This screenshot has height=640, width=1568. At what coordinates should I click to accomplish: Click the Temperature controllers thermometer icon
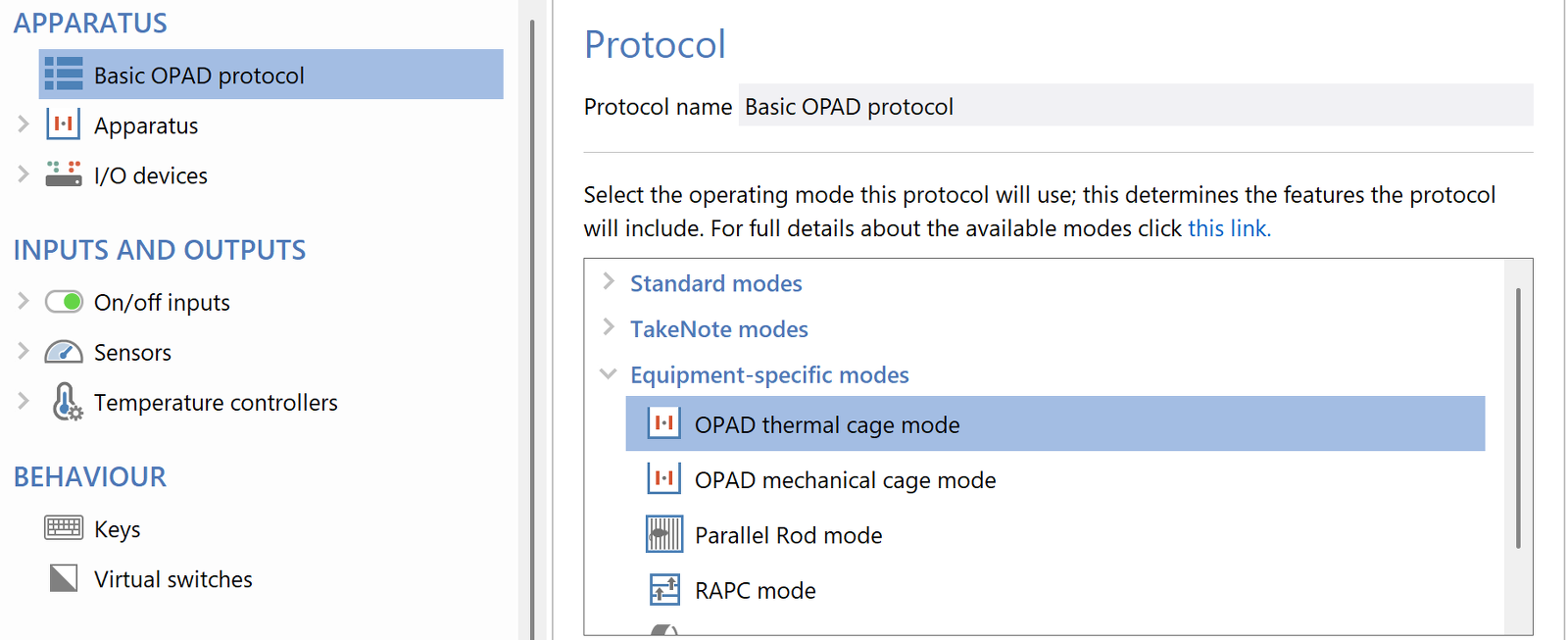(x=66, y=402)
